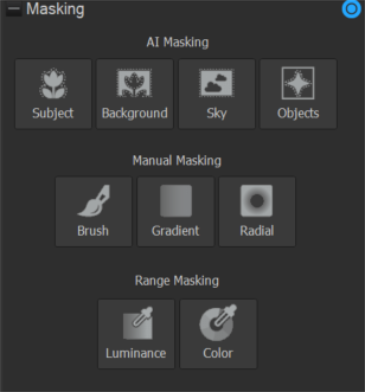365x392 pixels.
Task: Select the Objects sparkle icon
Action: click(298, 83)
